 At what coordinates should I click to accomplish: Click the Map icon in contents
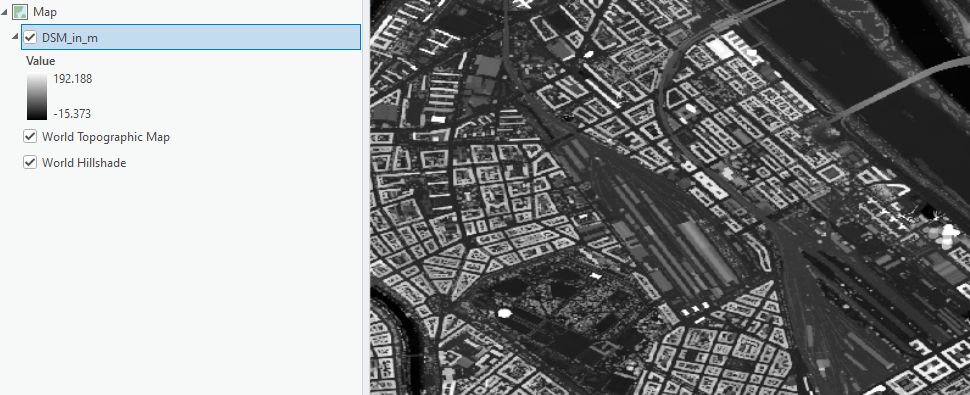point(20,12)
